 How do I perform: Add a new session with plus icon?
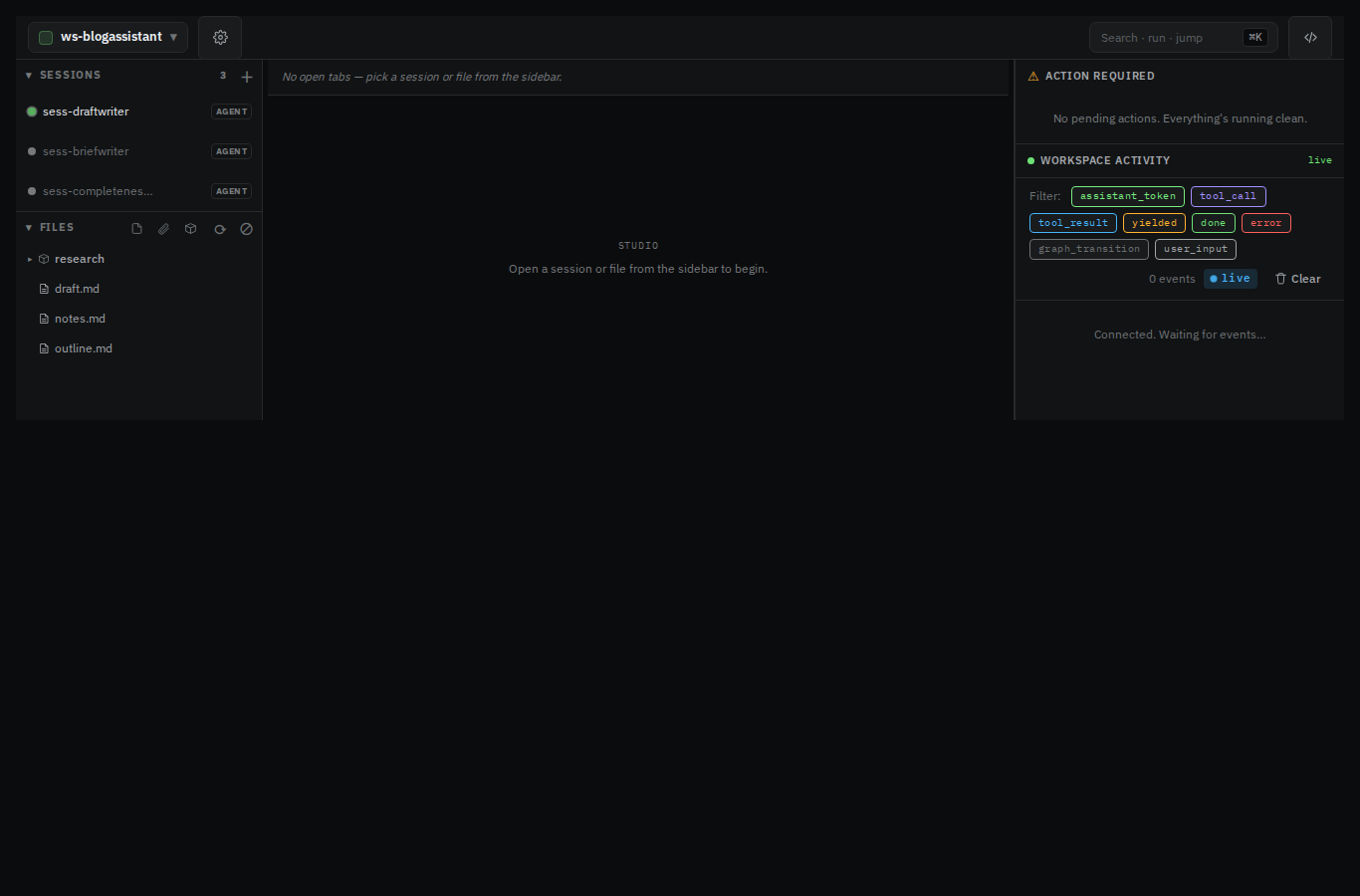tap(247, 77)
